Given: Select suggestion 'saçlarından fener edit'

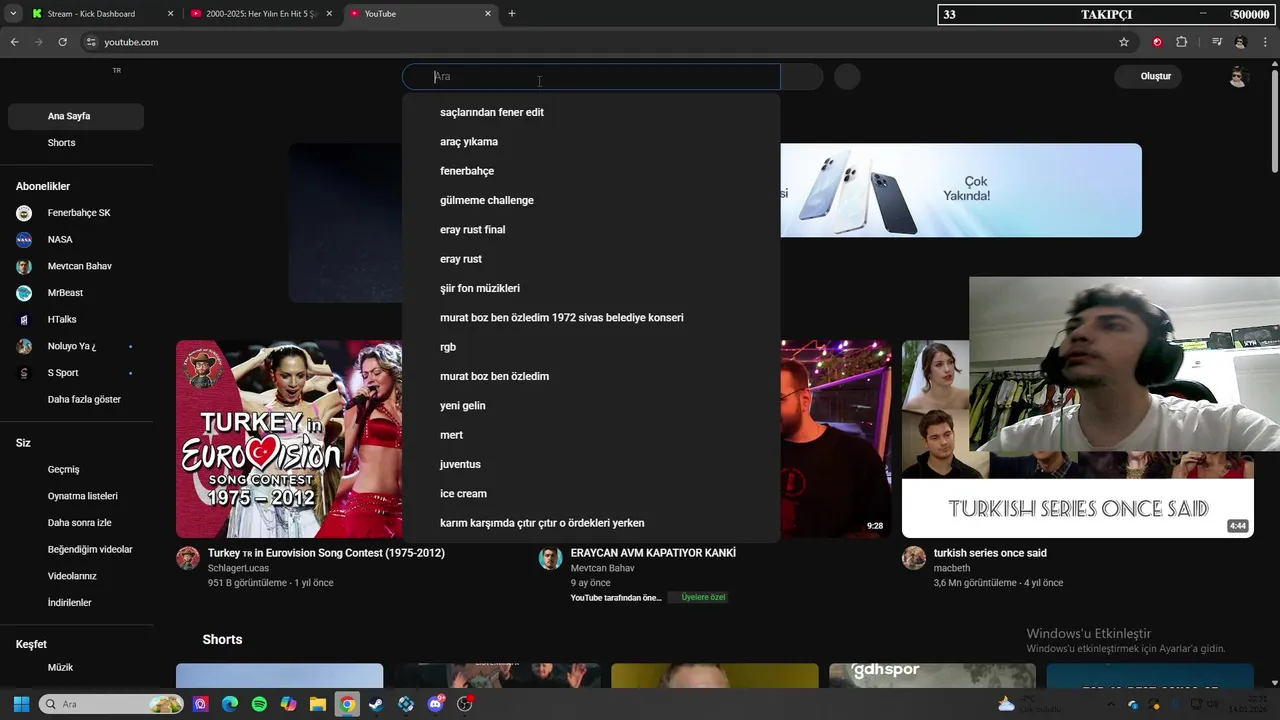Looking at the screenshot, I should pos(591,113).
